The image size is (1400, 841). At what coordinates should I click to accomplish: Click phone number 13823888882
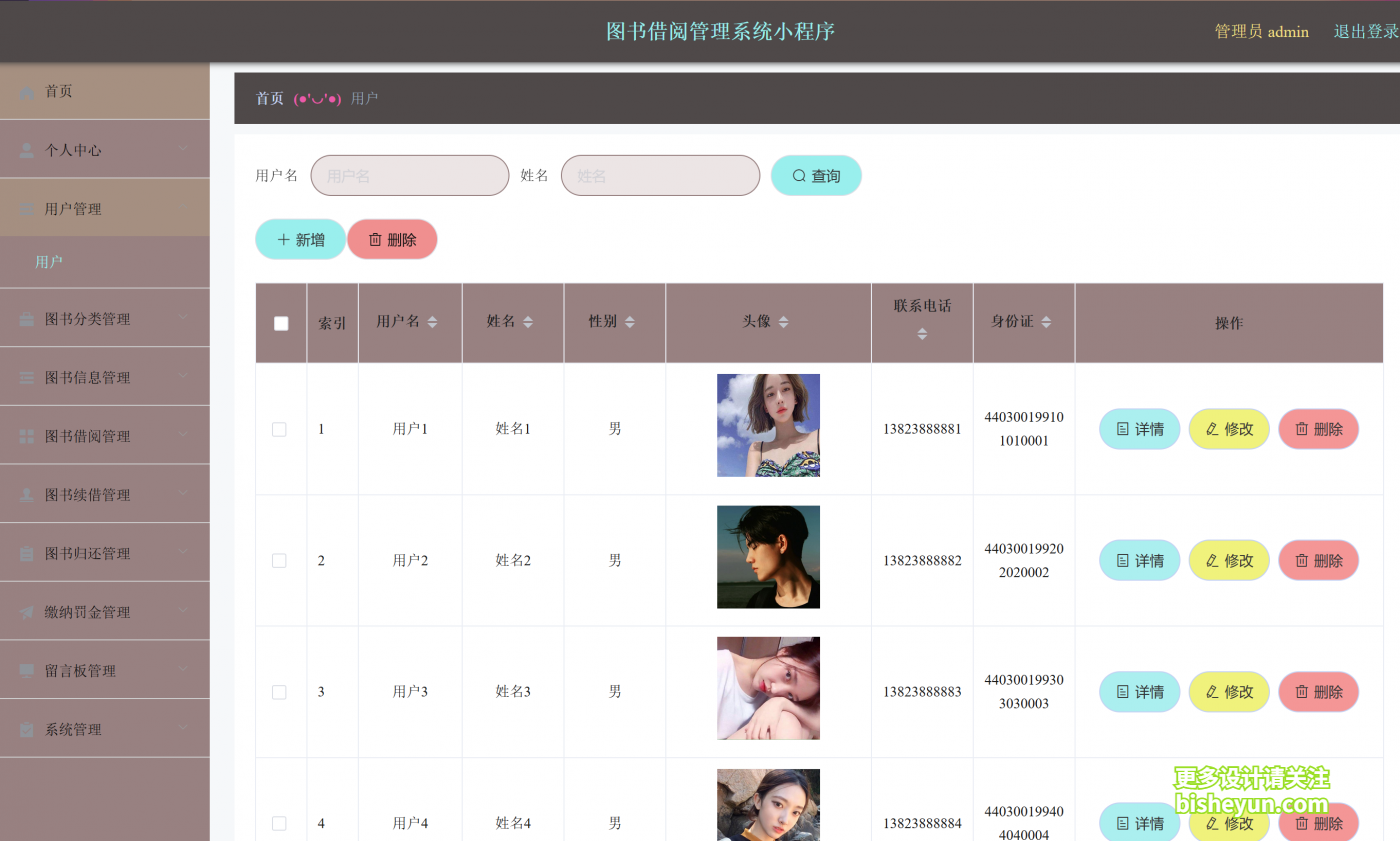click(922, 561)
